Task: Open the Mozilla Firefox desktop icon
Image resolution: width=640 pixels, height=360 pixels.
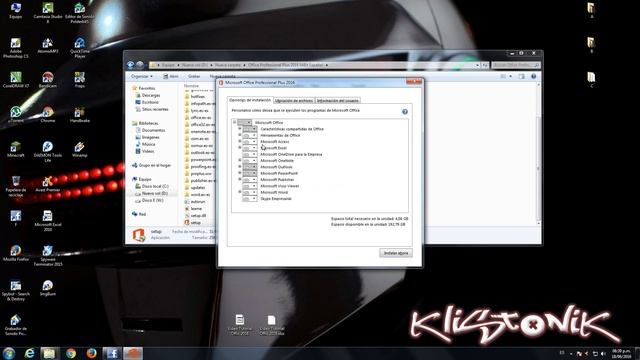Action: (16, 253)
